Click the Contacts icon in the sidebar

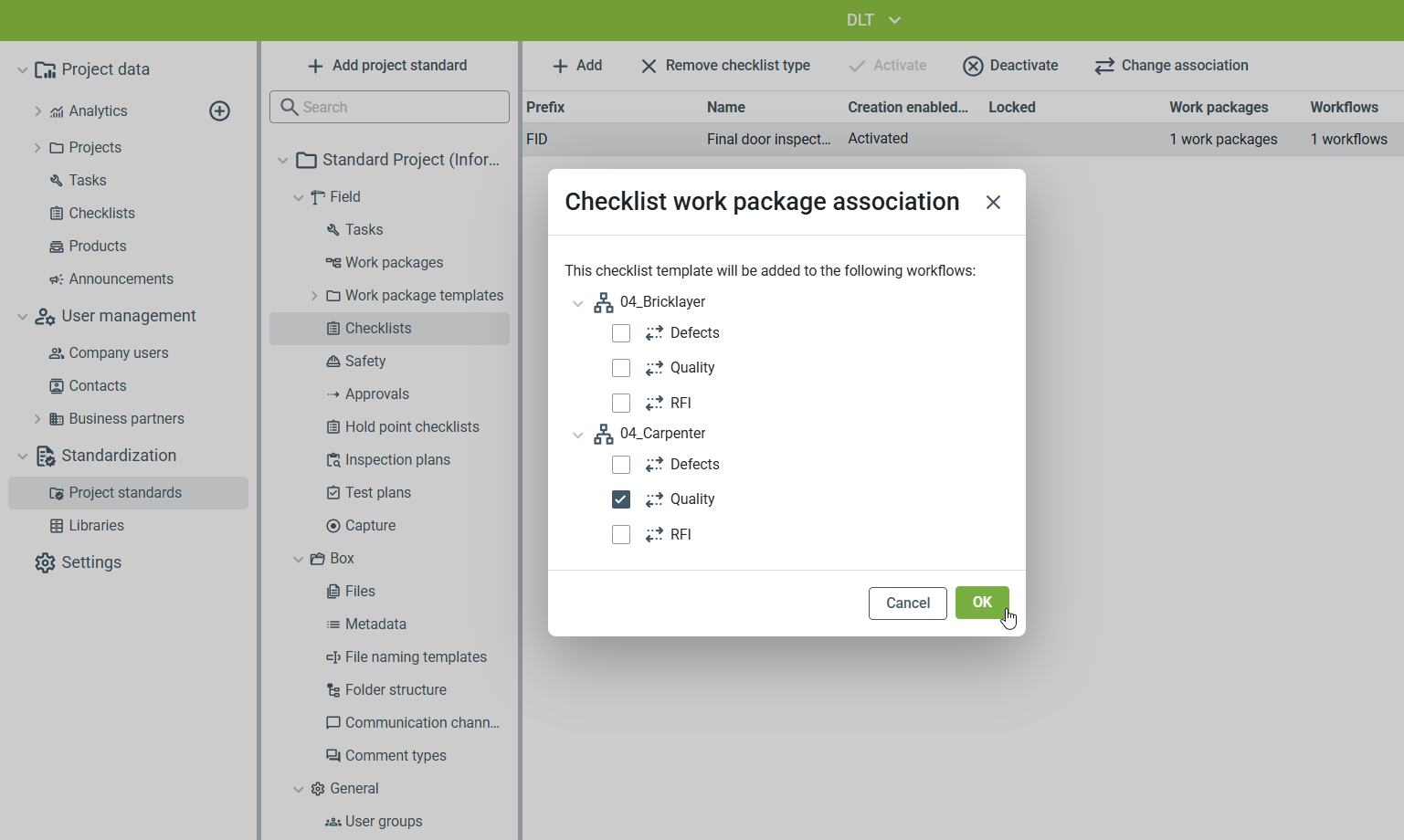(57, 386)
